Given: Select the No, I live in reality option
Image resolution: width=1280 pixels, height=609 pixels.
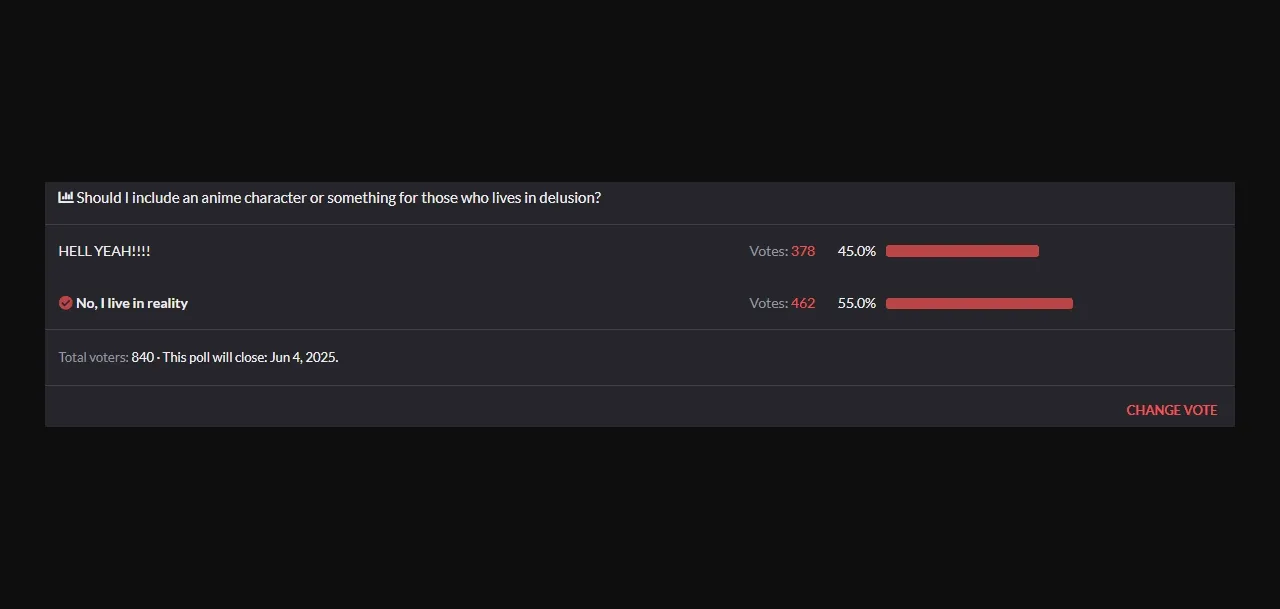Looking at the screenshot, I should click(x=132, y=303).
